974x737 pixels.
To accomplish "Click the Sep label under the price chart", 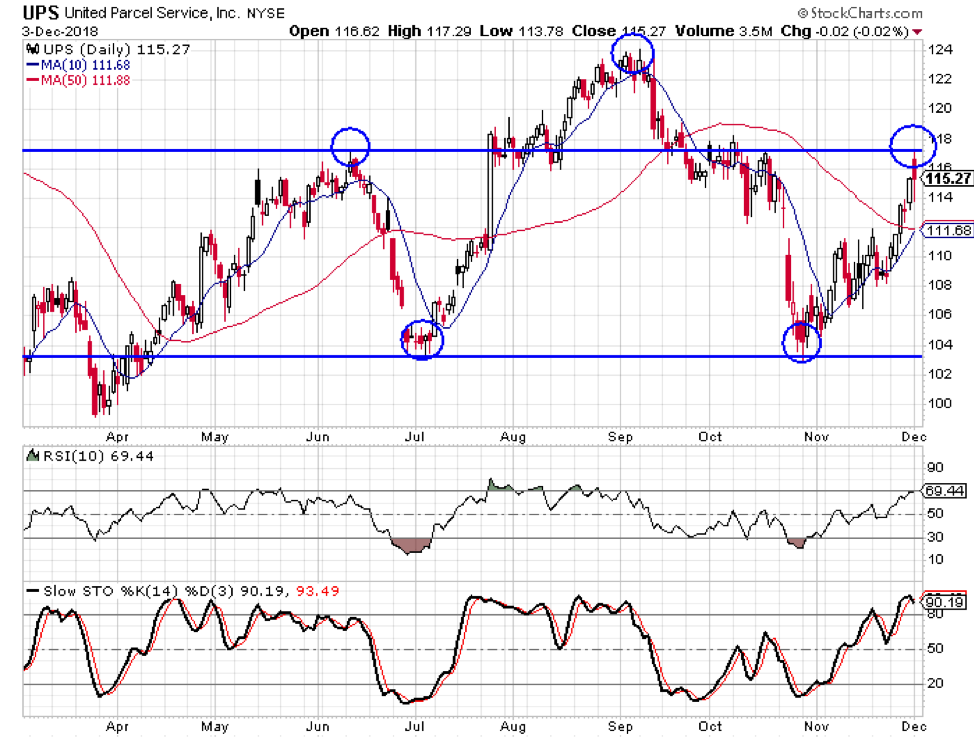I will (620, 437).
